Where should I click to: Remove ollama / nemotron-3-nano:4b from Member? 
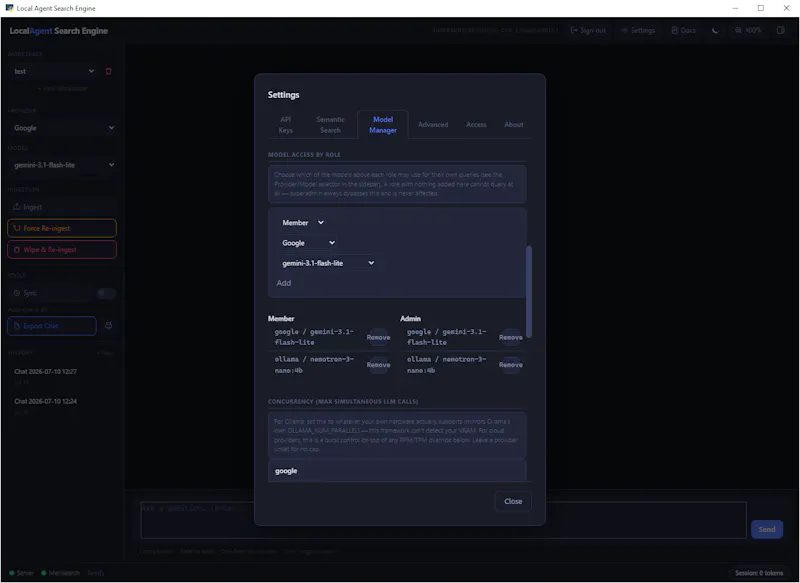(378, 365)
